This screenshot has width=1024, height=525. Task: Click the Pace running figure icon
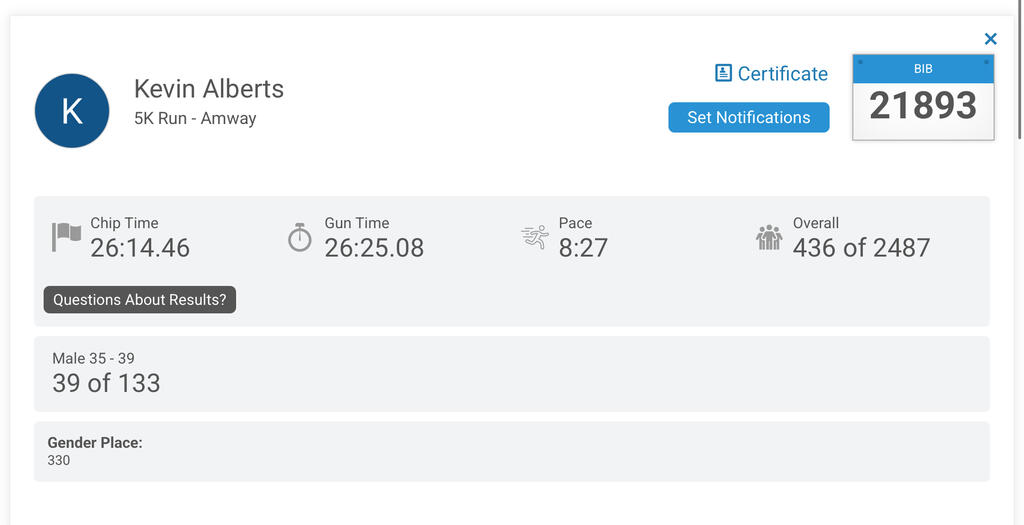pos(536,236)
